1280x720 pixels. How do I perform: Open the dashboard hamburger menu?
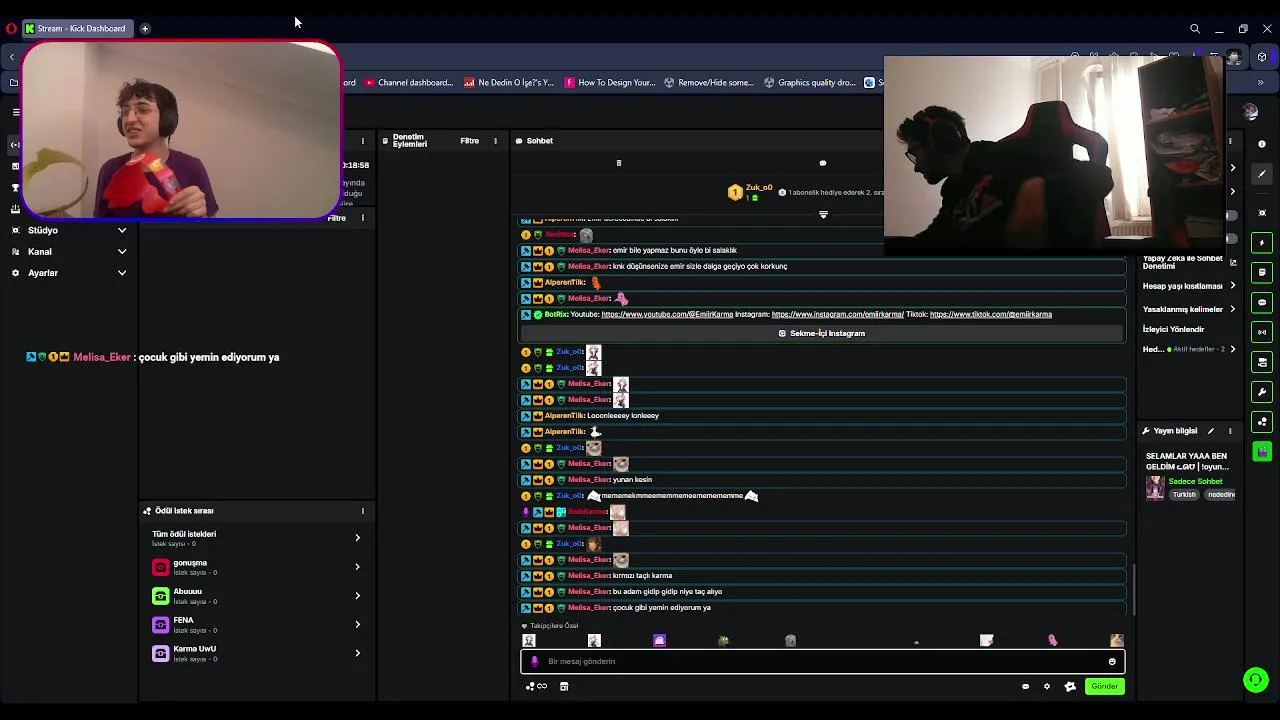click(x=15, y=112)
